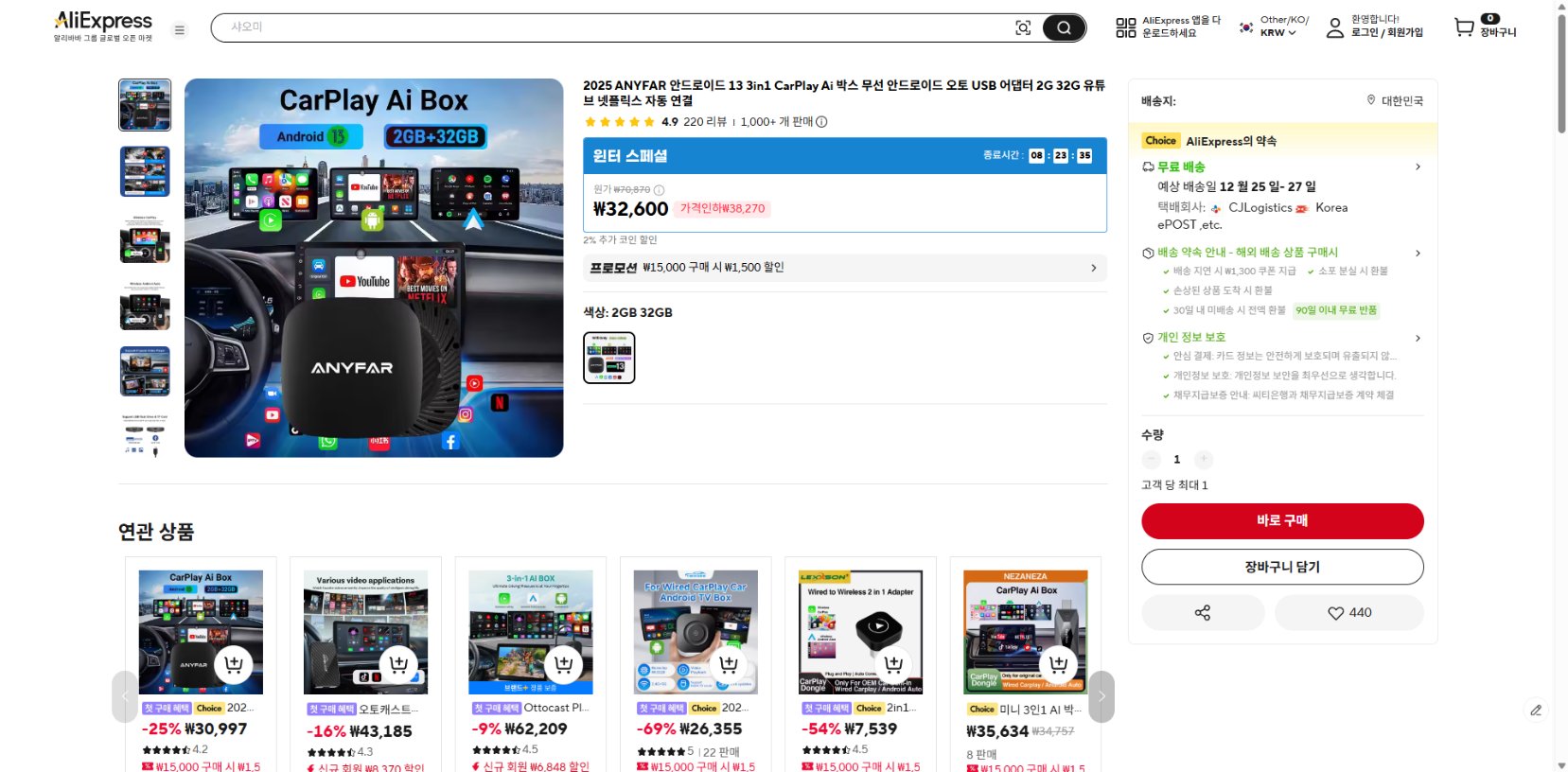Screen dimensions: 1568x772
Task: Add the ₩7,539 related product to cart
Action: point(893,665)
